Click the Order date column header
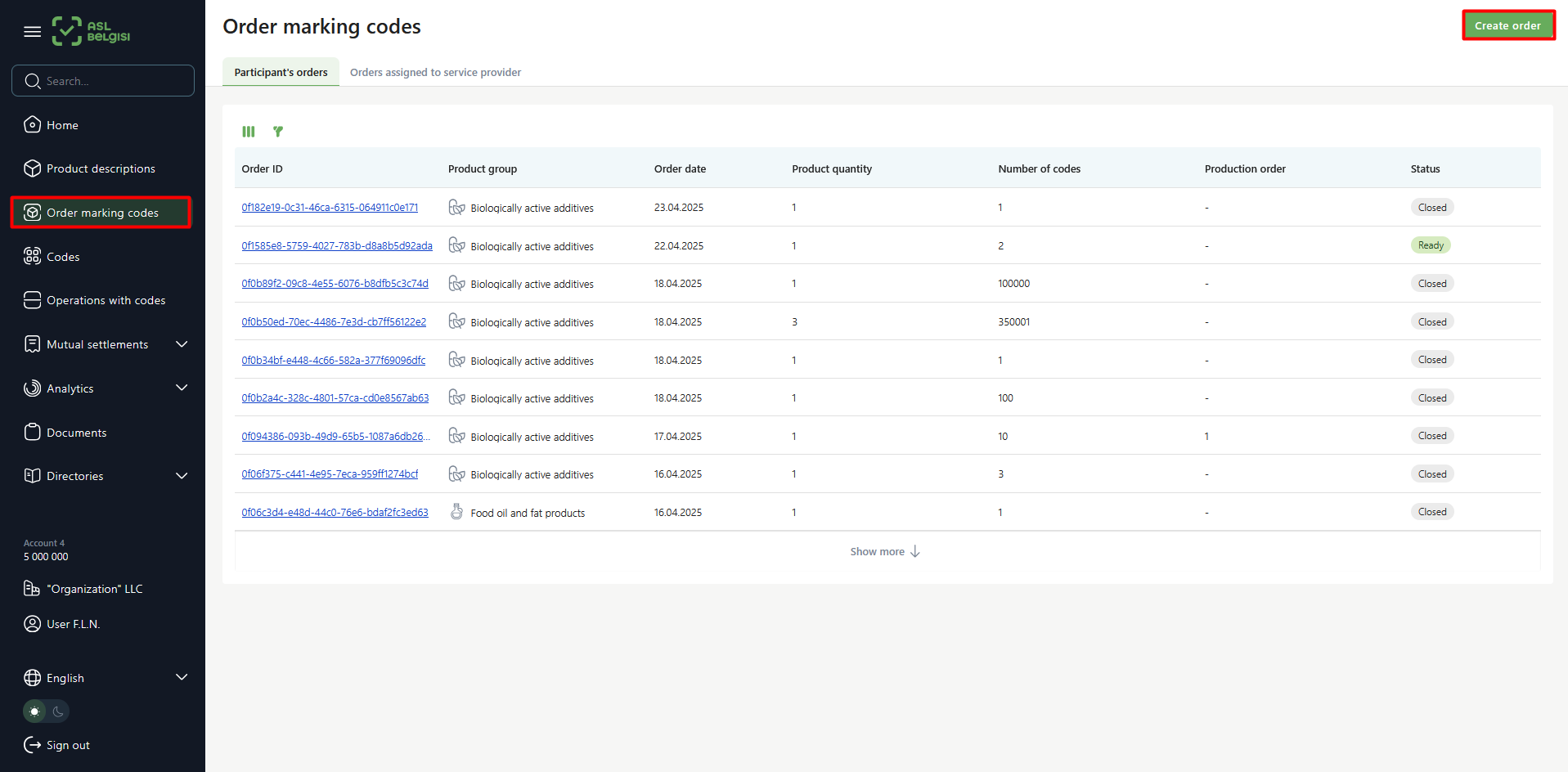Screen dimensions: 1568x772 pyautogui.click(x=680, y=168)
